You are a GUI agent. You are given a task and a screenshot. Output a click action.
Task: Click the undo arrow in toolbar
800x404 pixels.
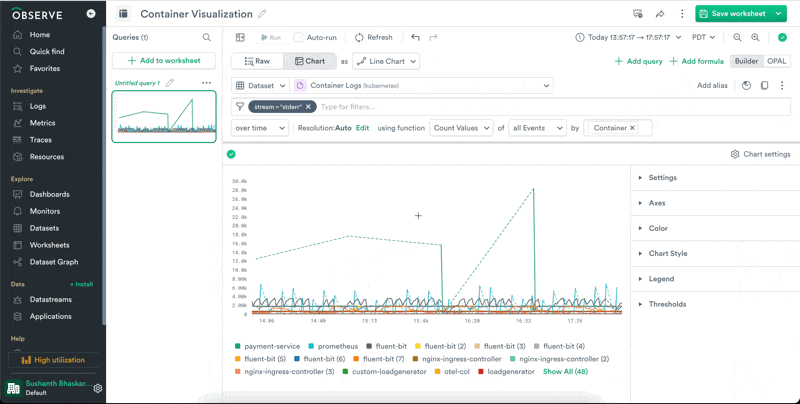(415, 37)
